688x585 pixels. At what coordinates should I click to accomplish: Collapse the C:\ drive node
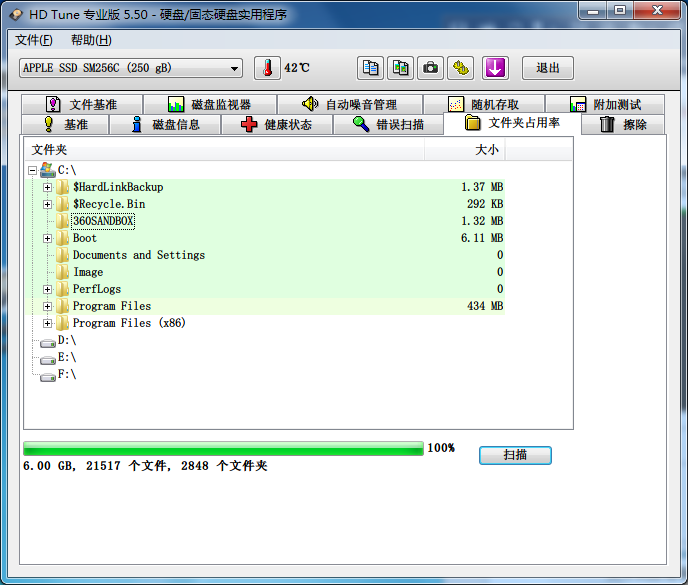[32, 170]
